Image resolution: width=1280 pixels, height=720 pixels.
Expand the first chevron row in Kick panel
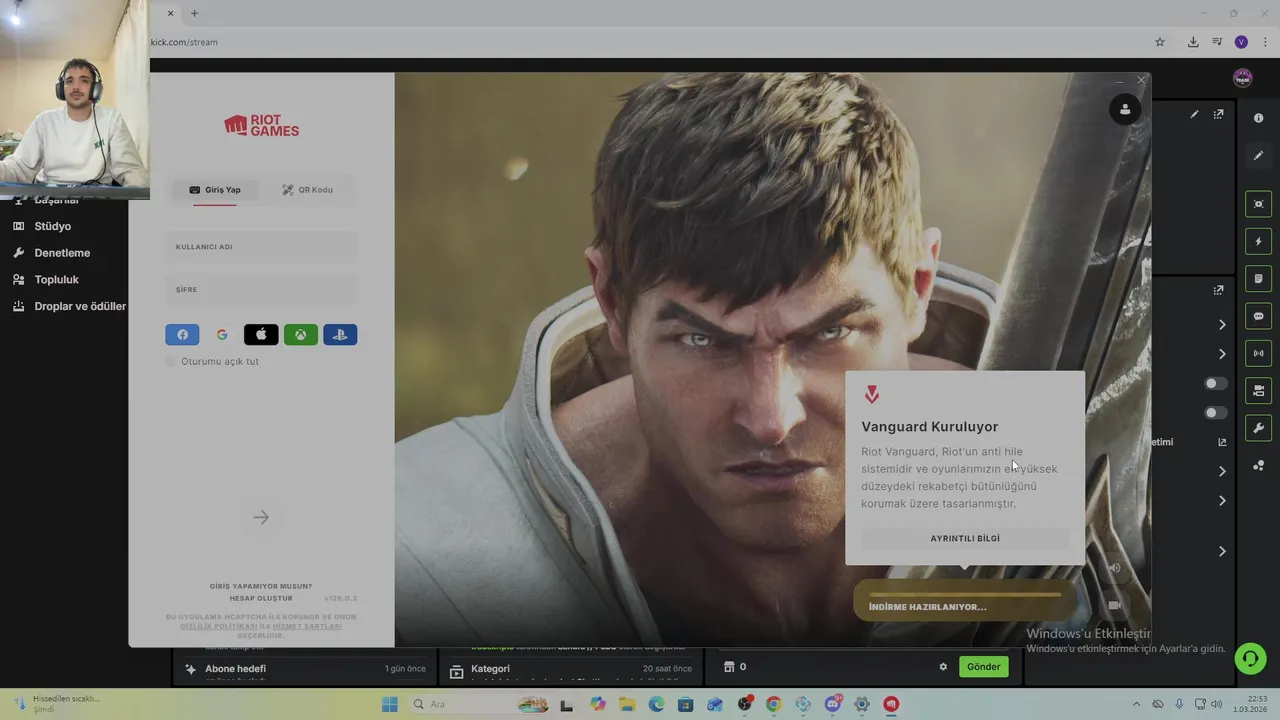[x=1222, y=324]
